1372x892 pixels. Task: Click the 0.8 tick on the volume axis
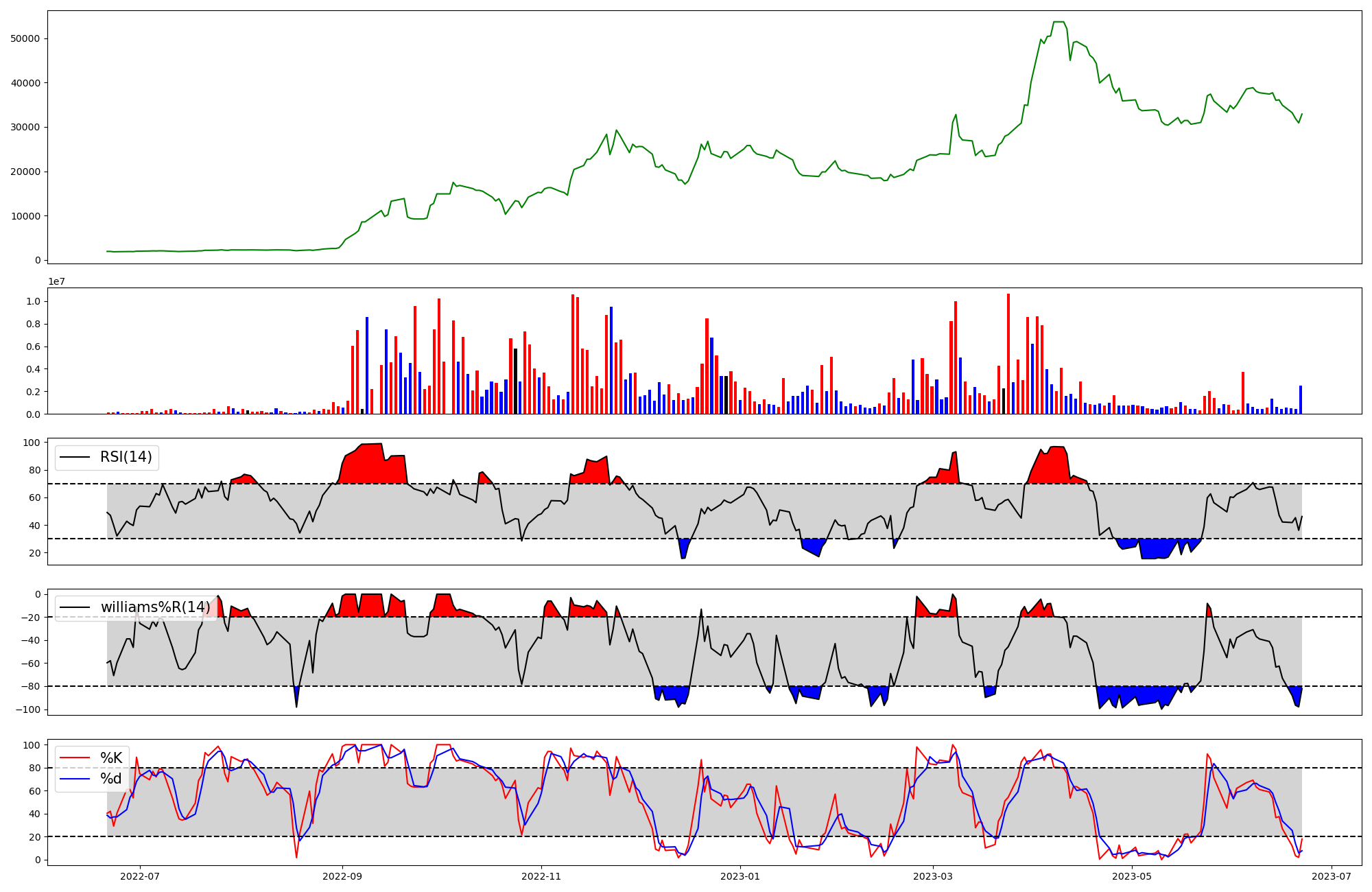(x=33, y=324)
